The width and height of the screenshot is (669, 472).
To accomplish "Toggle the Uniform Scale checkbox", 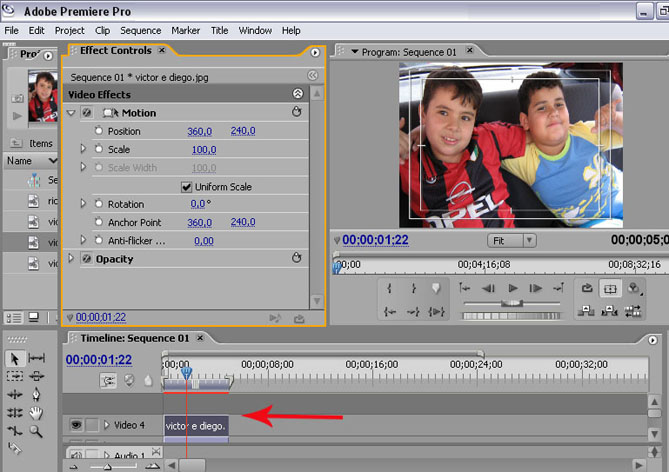I will tap(186, 187).
